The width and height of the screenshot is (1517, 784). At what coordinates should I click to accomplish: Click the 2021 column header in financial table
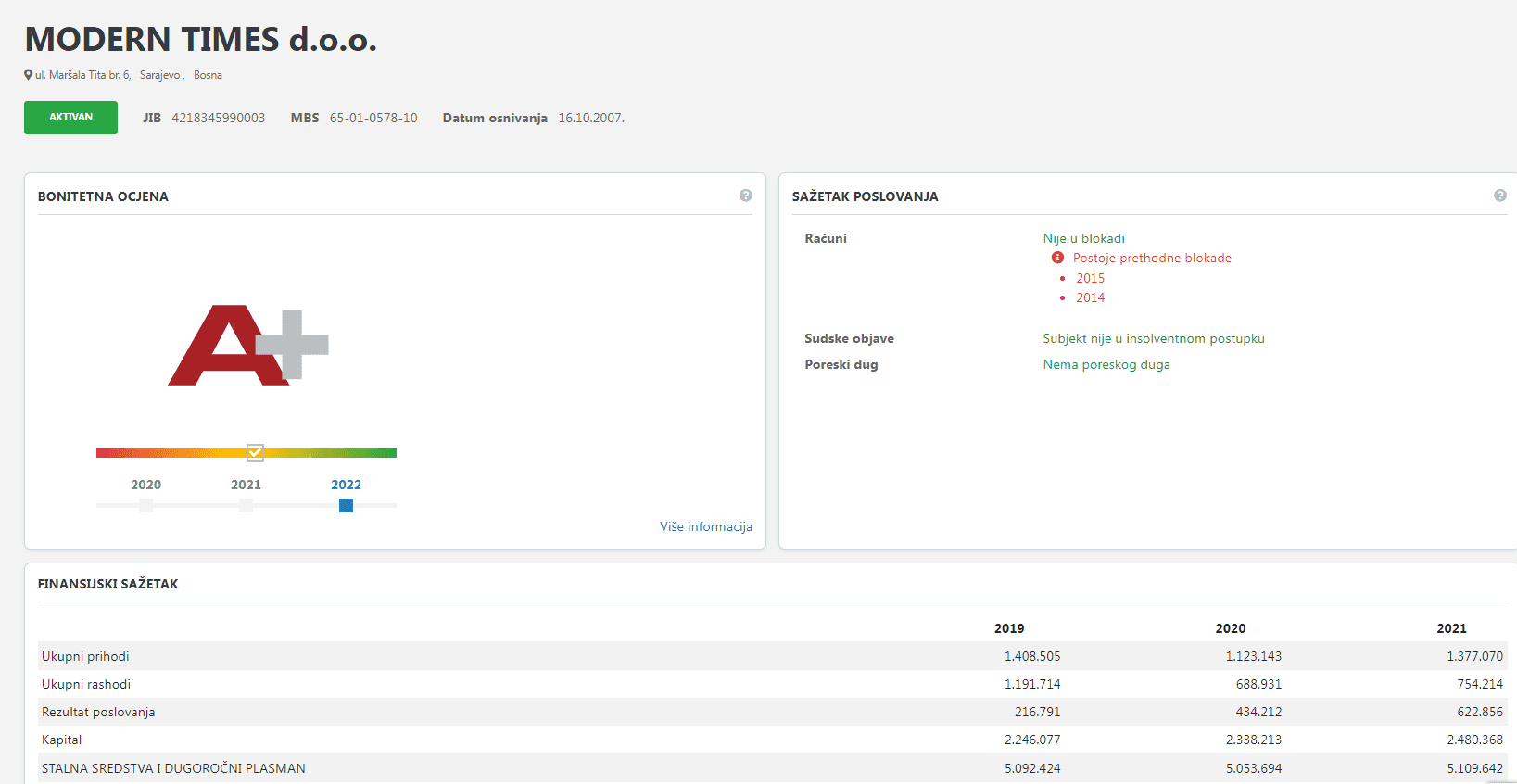point(1451,628)
